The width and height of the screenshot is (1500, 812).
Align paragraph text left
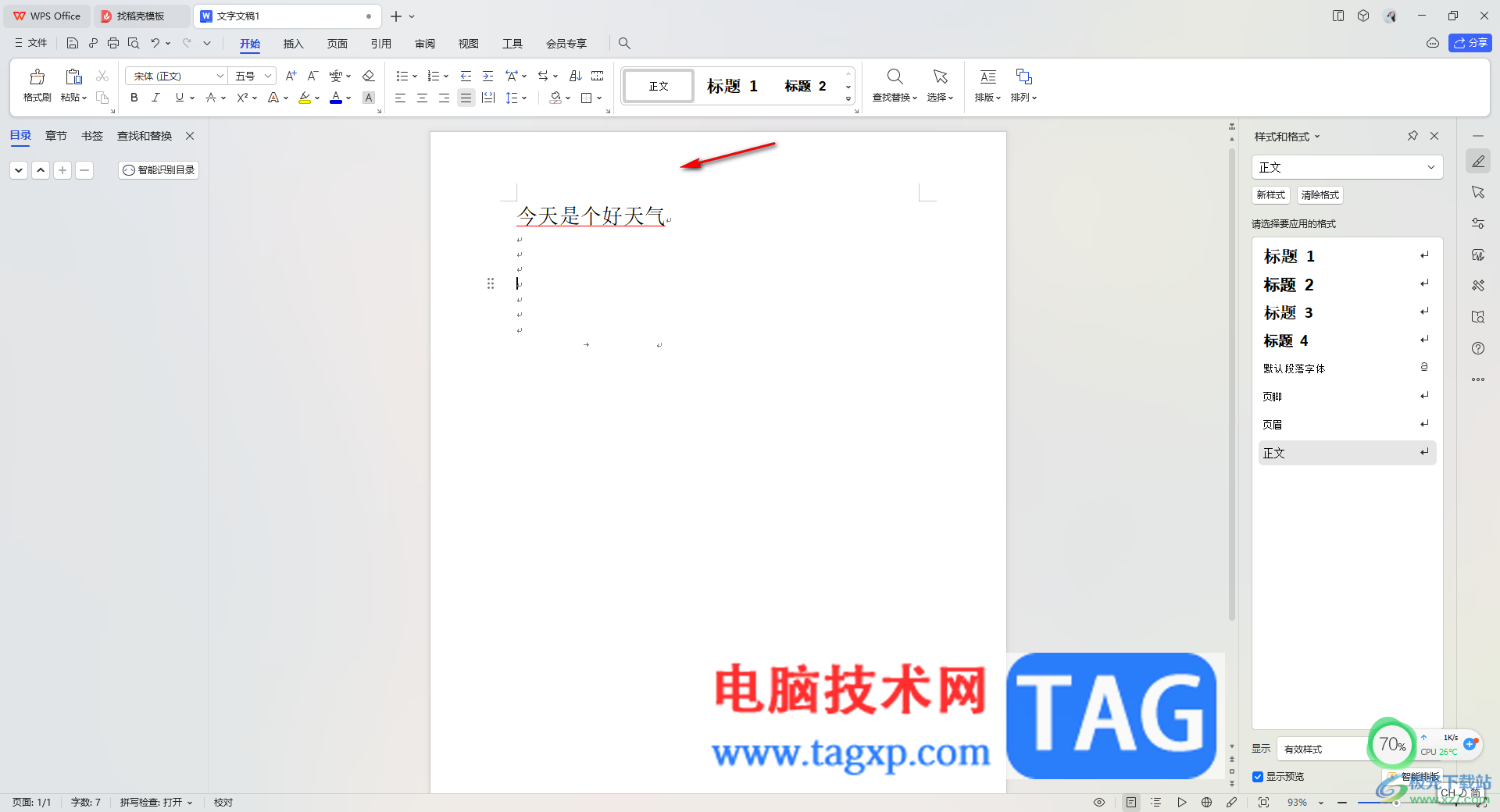[x=400, y=98]
